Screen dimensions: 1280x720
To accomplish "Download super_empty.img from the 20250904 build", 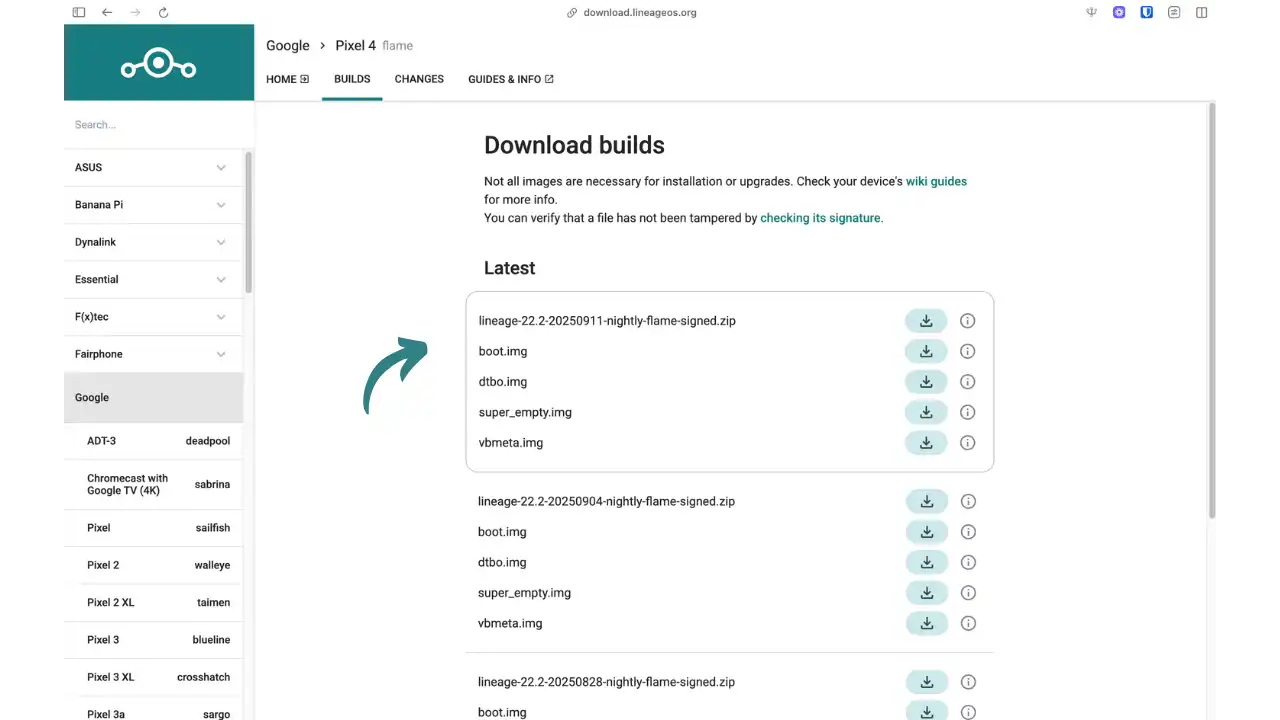I will tap(926, 592).
